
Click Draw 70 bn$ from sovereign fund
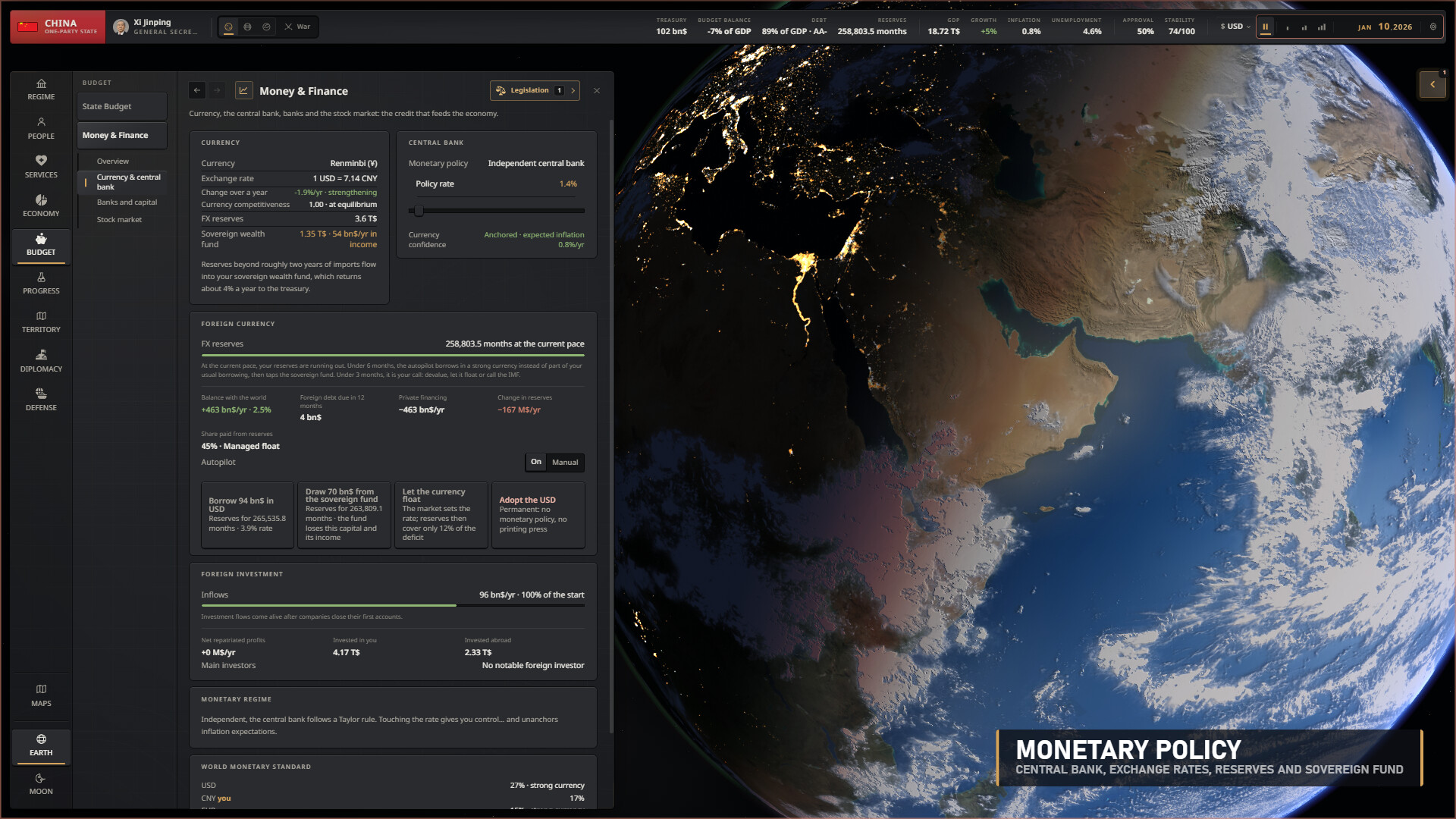[x=344, y=515]
